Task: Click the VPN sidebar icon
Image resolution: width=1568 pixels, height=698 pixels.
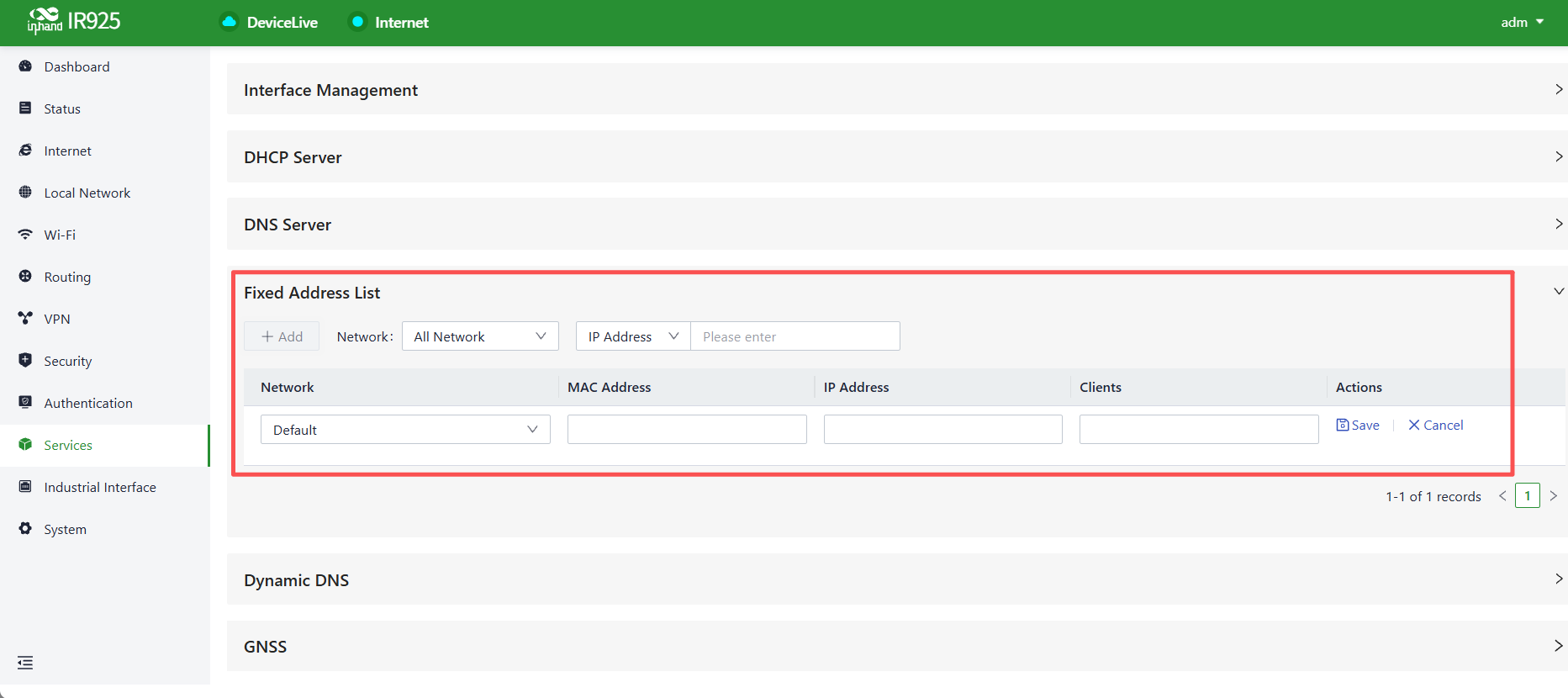Action: click(25, 319)
